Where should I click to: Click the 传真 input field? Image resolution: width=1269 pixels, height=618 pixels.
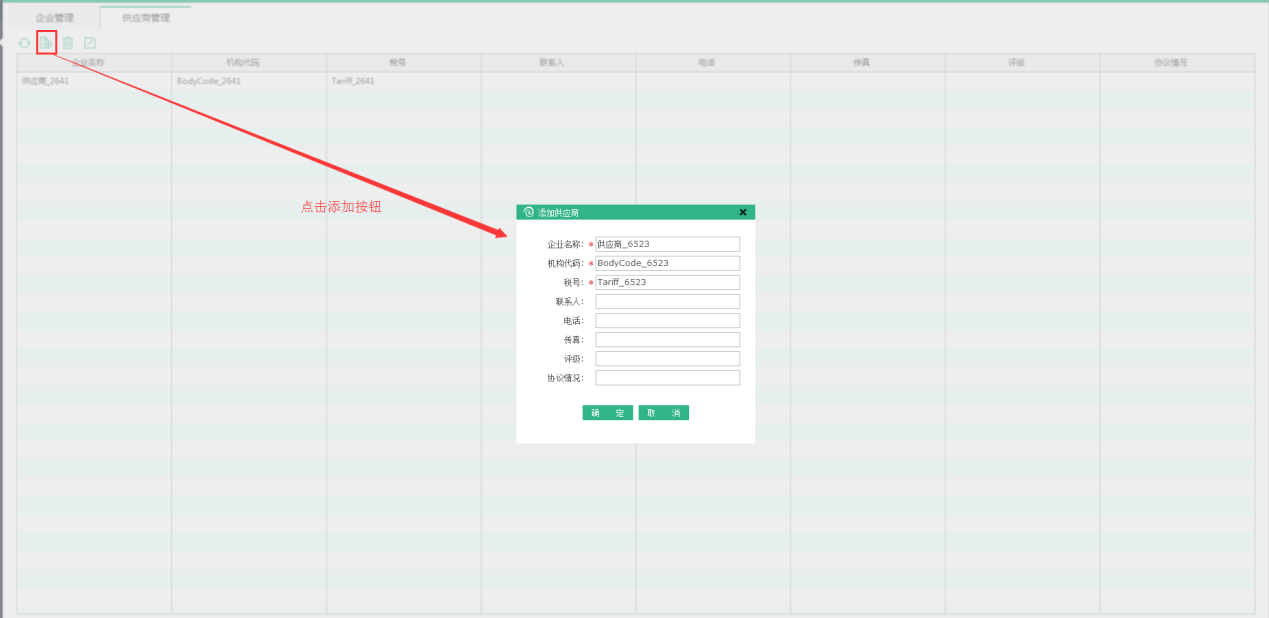(667, 340)
